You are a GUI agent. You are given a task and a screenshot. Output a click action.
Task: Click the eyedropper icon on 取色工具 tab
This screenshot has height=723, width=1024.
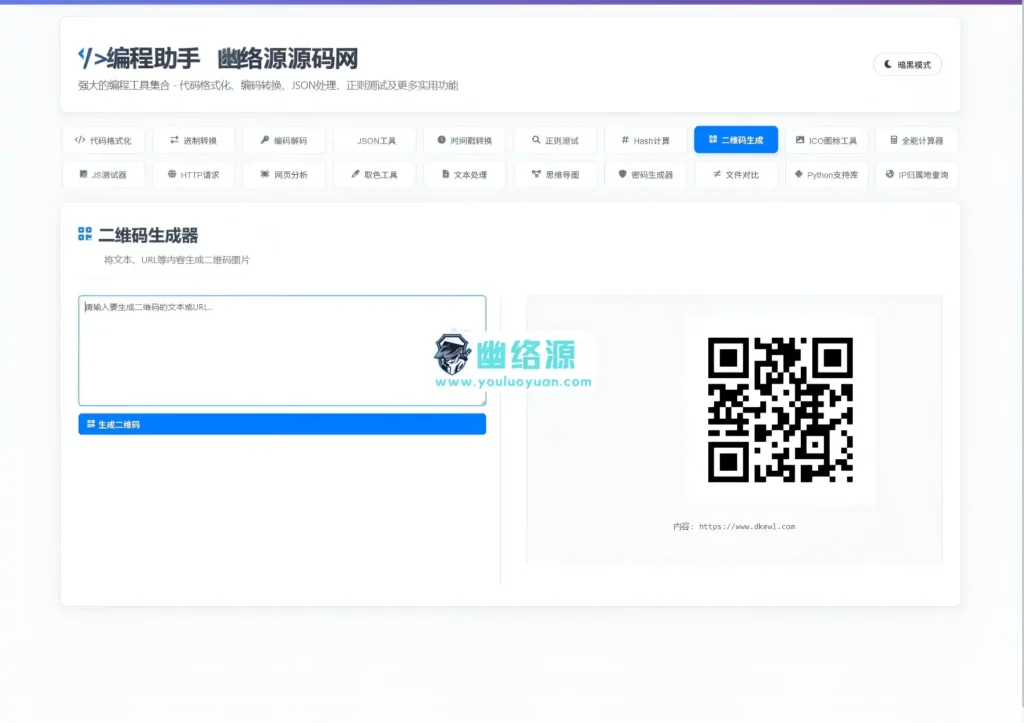(x=355, y=174)
